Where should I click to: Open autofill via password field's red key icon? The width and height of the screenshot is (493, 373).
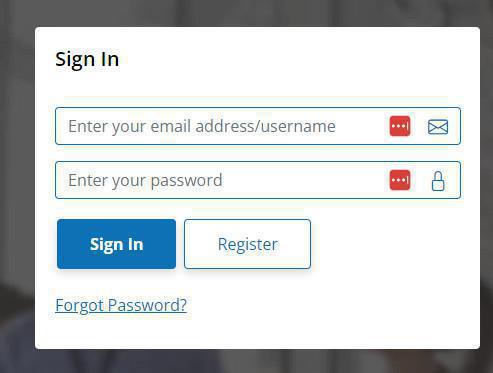pyautogui.click(x=400, y=180)
